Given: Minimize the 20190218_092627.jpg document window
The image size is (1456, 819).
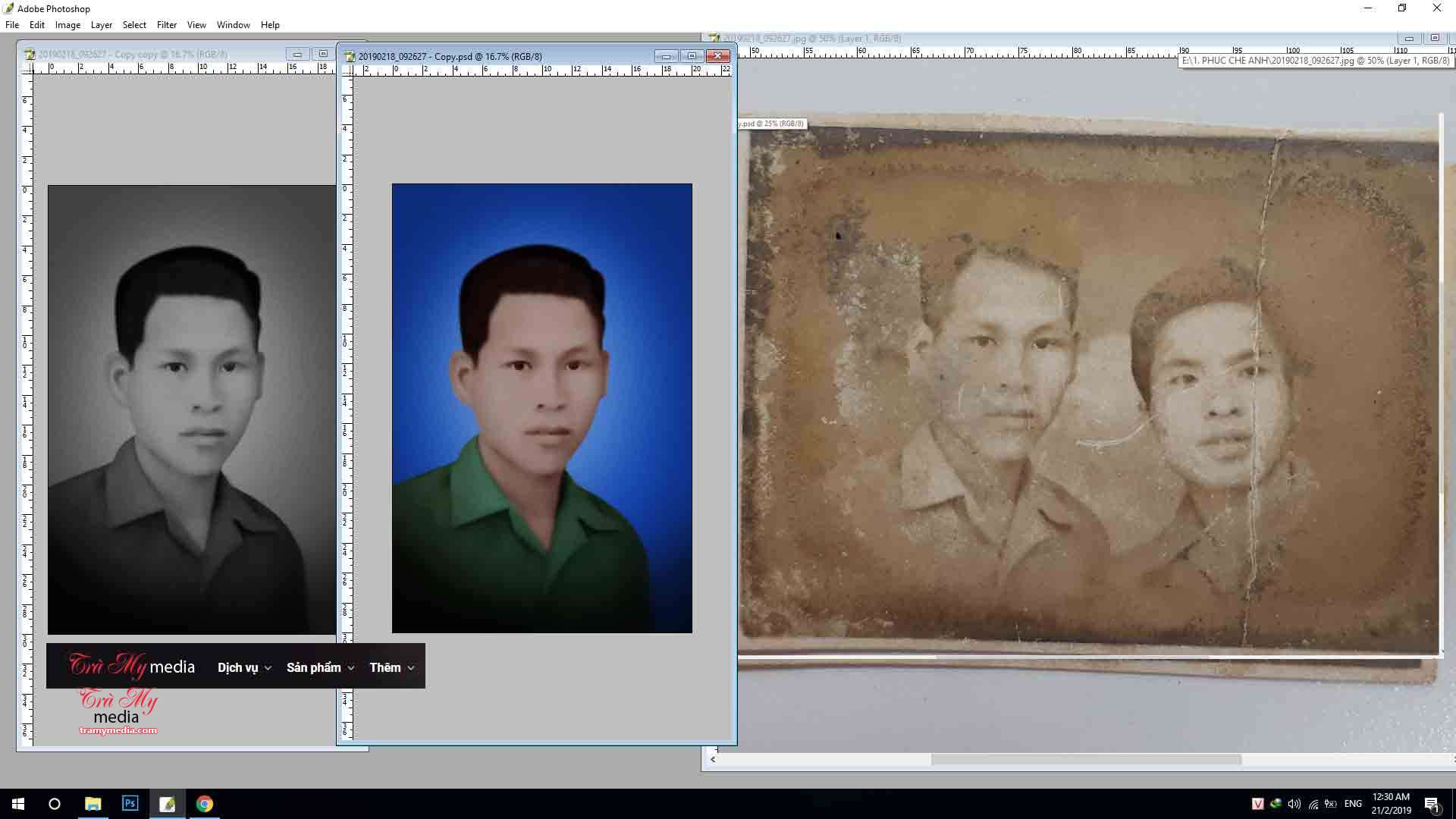Looking at the screenshot, I should 1409,38.
